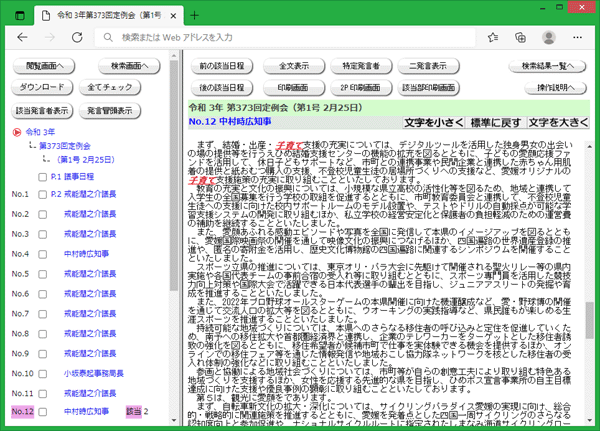
Task: Select the 令和 3年第373回定例会 browser tab
Action: click(109, 15)
